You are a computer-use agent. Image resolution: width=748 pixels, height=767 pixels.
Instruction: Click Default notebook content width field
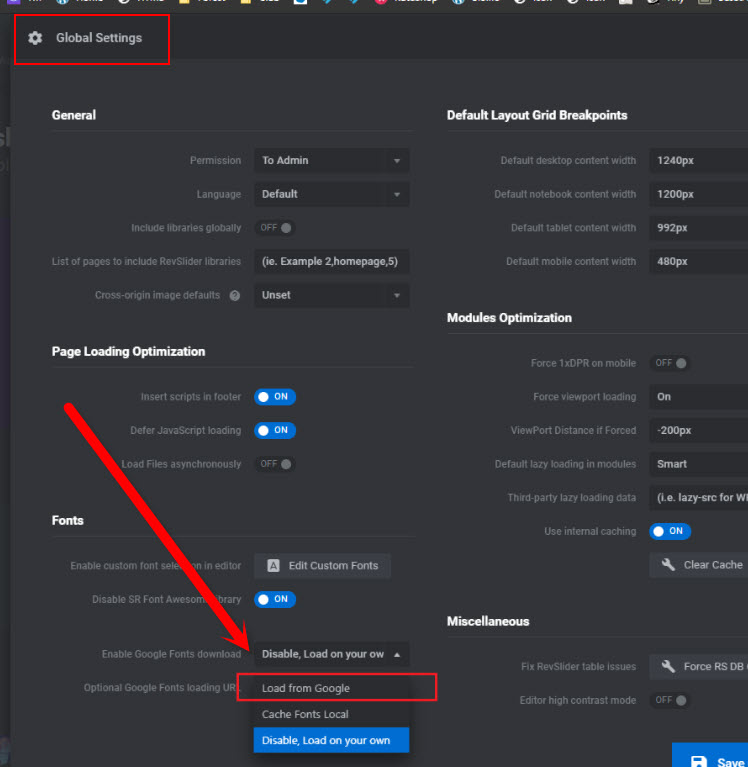point(699,194)
